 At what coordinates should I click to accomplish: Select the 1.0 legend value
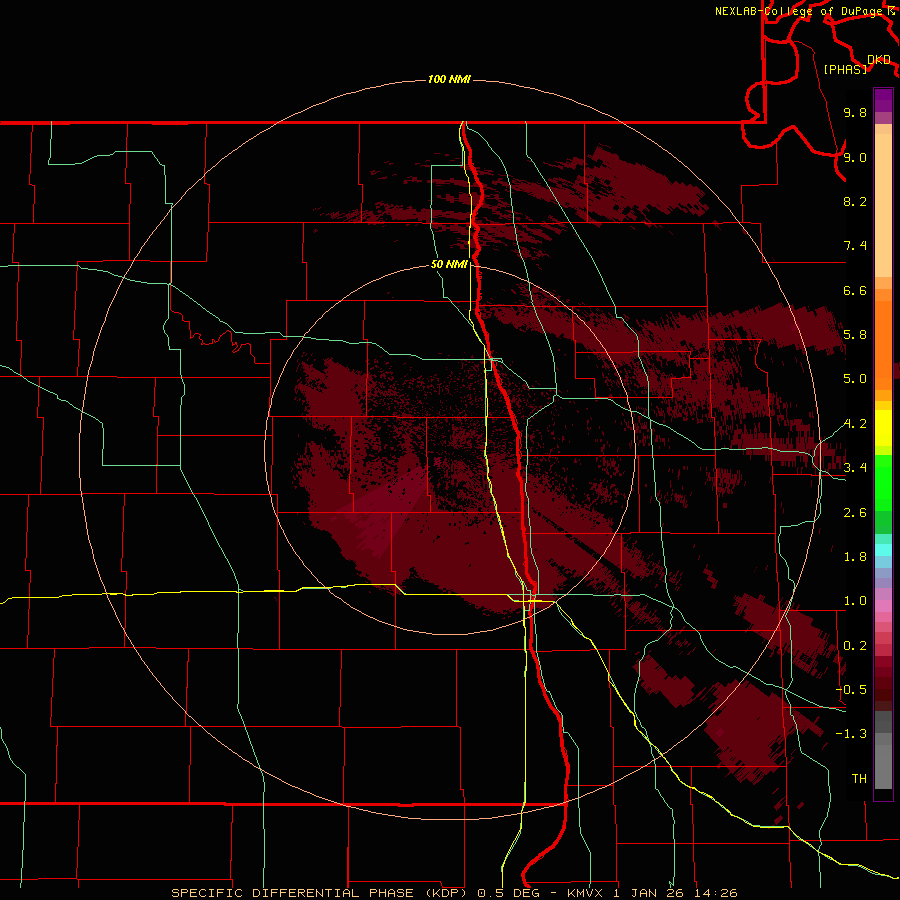(855, 601)
